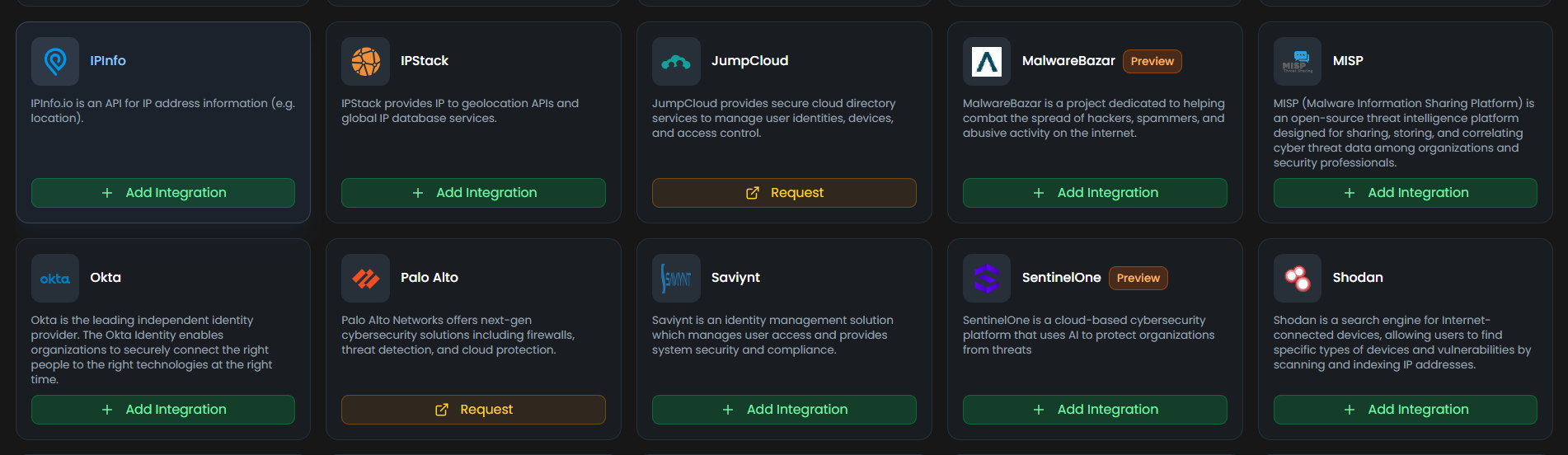The image size is (1568, 455).
Task: Select the MISP card title
Action: click(x=1348, y=61)
